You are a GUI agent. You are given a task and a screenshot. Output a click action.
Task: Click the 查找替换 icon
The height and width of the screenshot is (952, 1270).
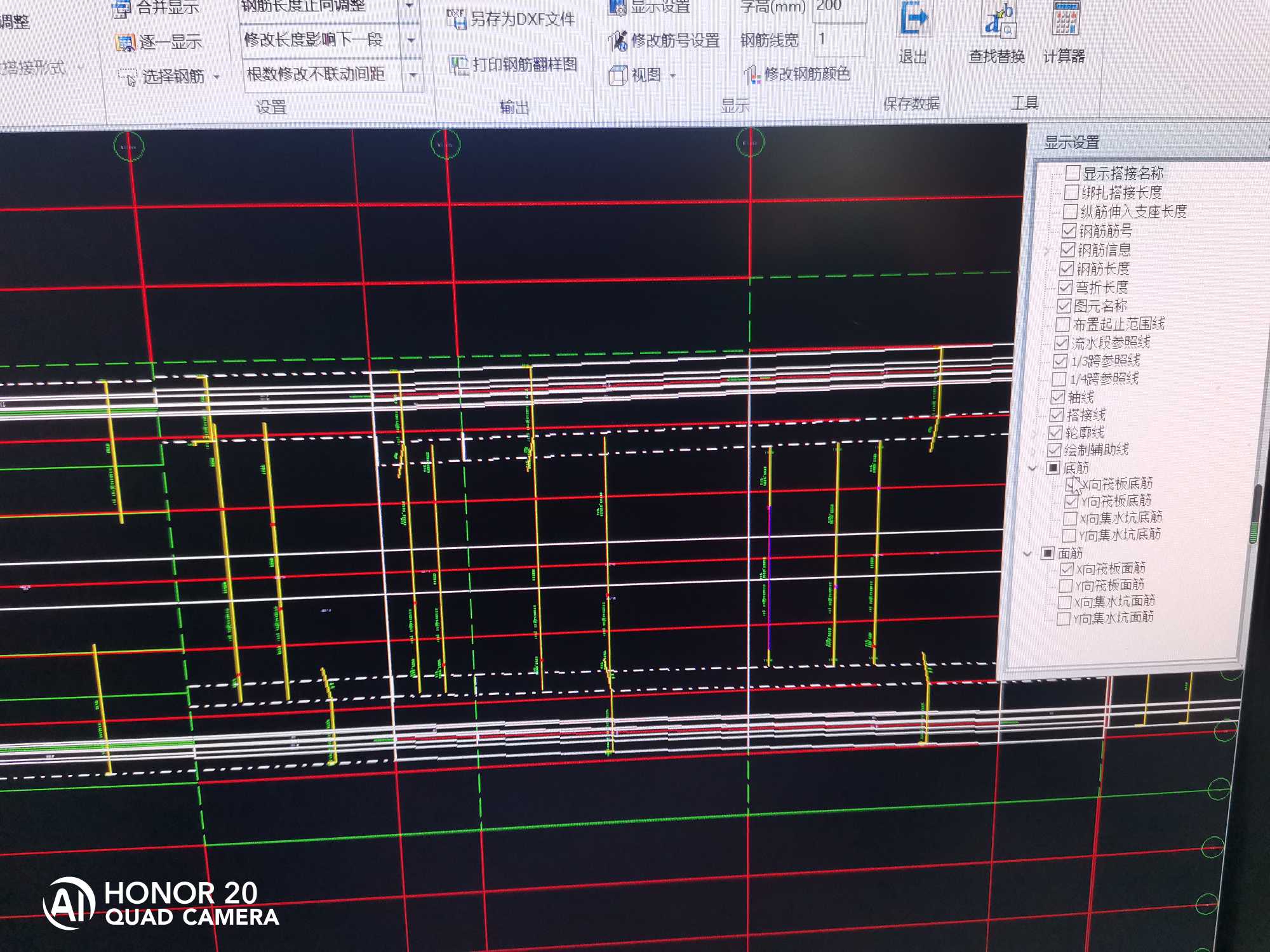[x=998, y=20]
